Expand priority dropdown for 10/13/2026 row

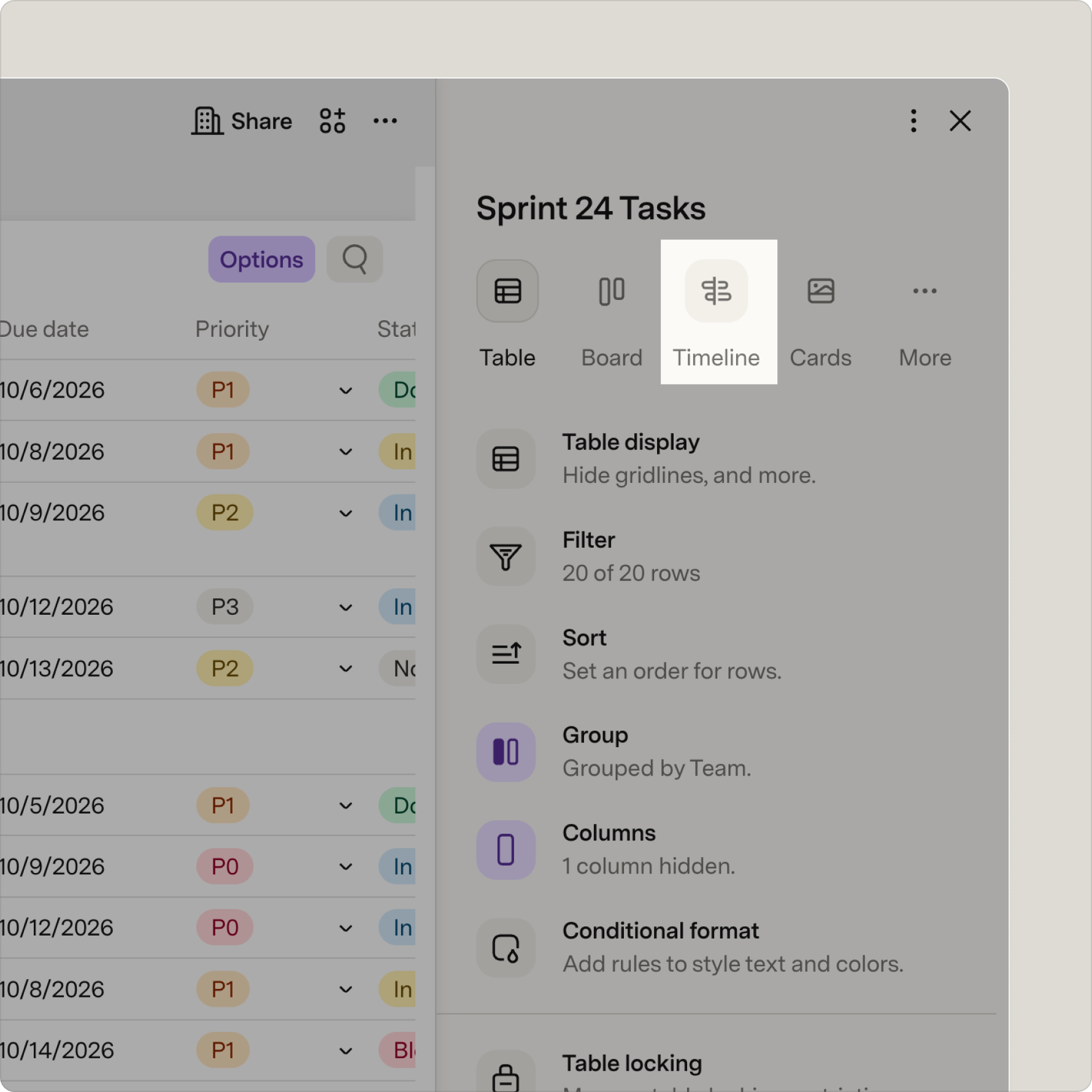[346, 669]
